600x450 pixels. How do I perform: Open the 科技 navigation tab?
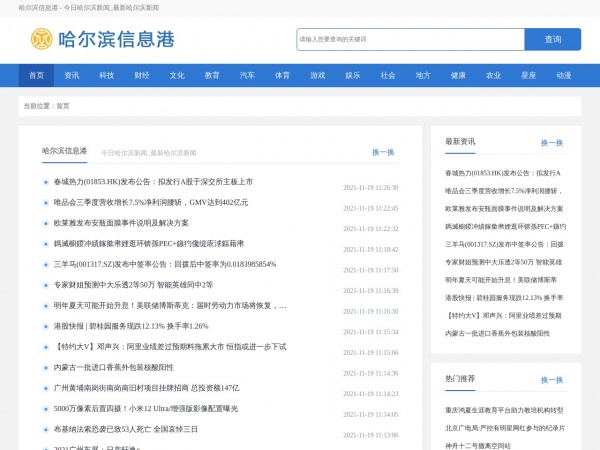click(x=107, y=75)
